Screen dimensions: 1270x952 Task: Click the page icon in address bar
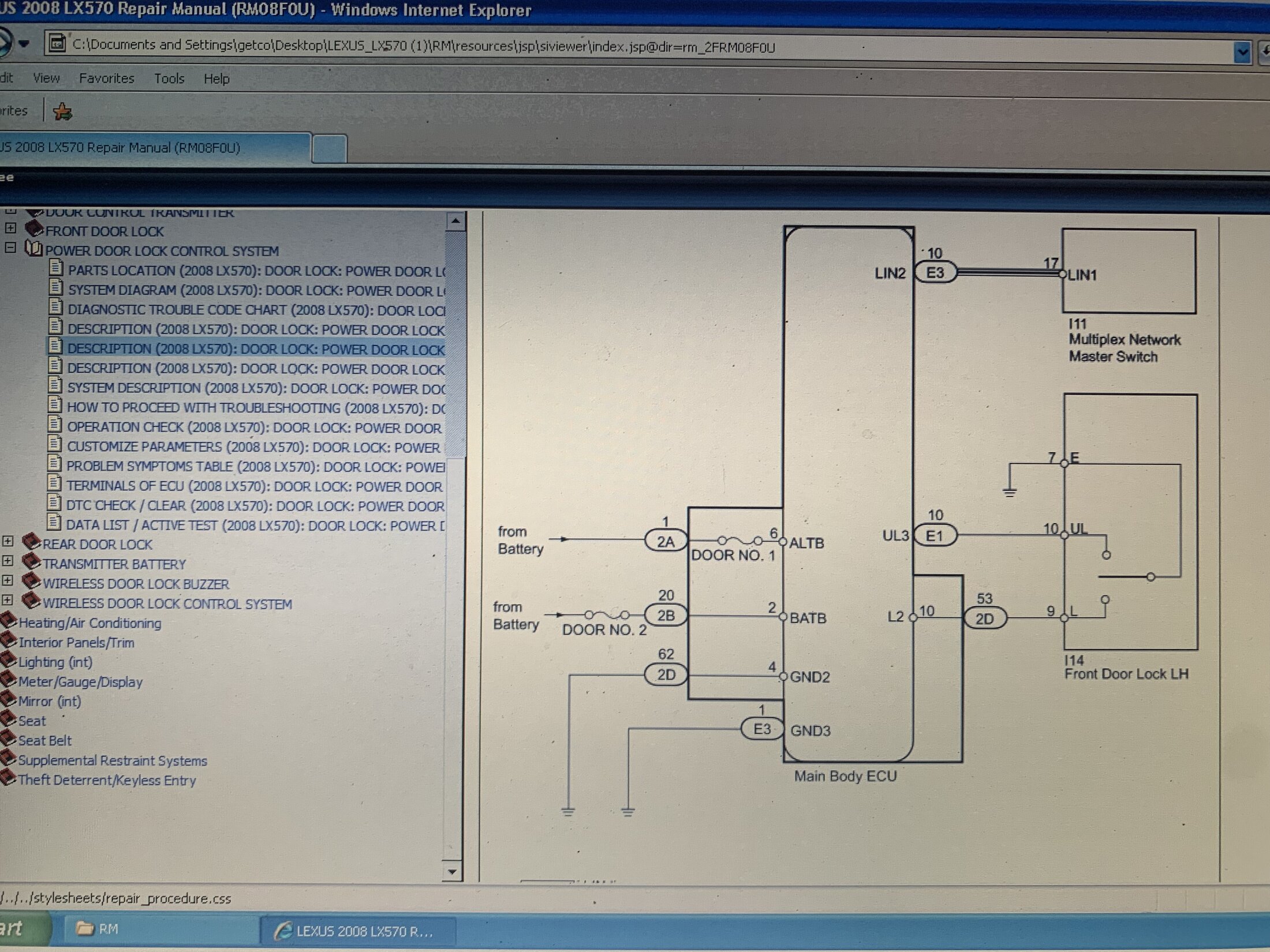pyautogui.click(x=57, y=43)
